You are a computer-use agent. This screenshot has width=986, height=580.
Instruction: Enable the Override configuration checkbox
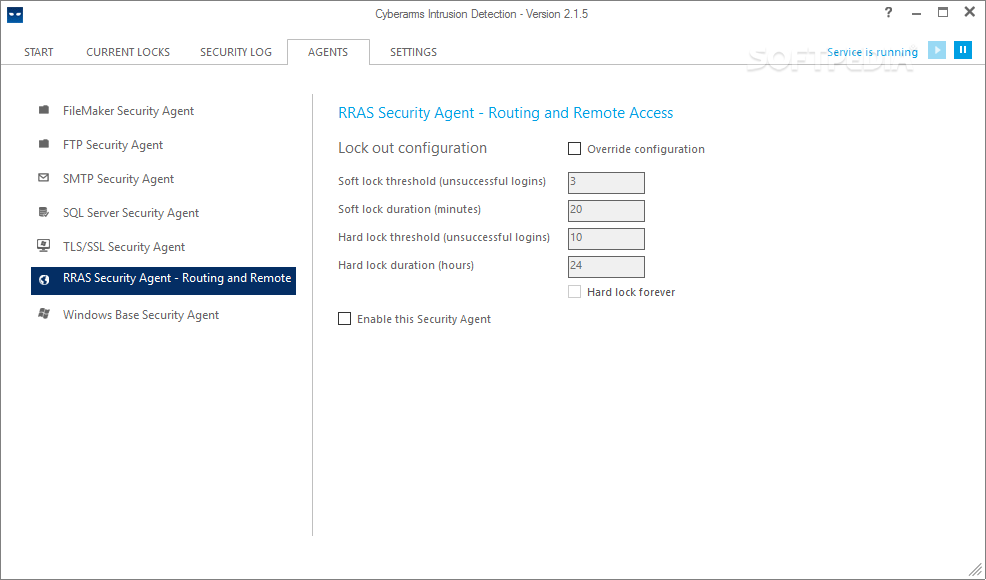pos(574,148)
